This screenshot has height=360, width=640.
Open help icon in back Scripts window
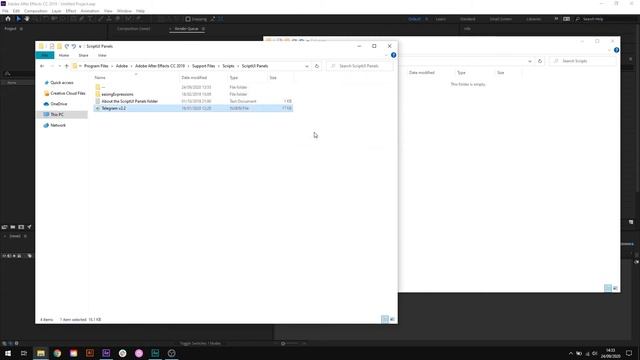[616, 50]
